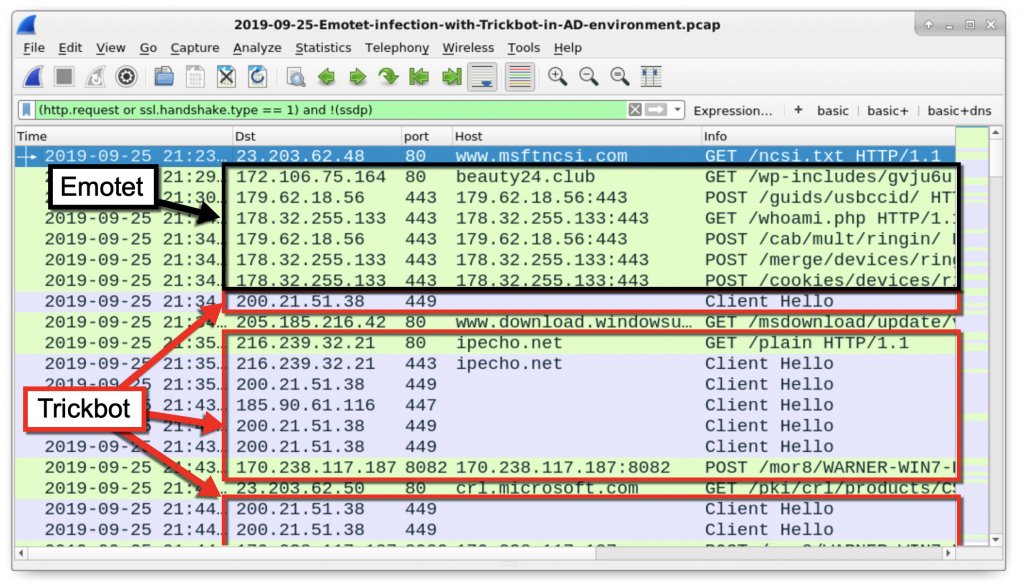Toggle packet list colorization
This screenshot has height=586, width=1024.
coord(520,77)
